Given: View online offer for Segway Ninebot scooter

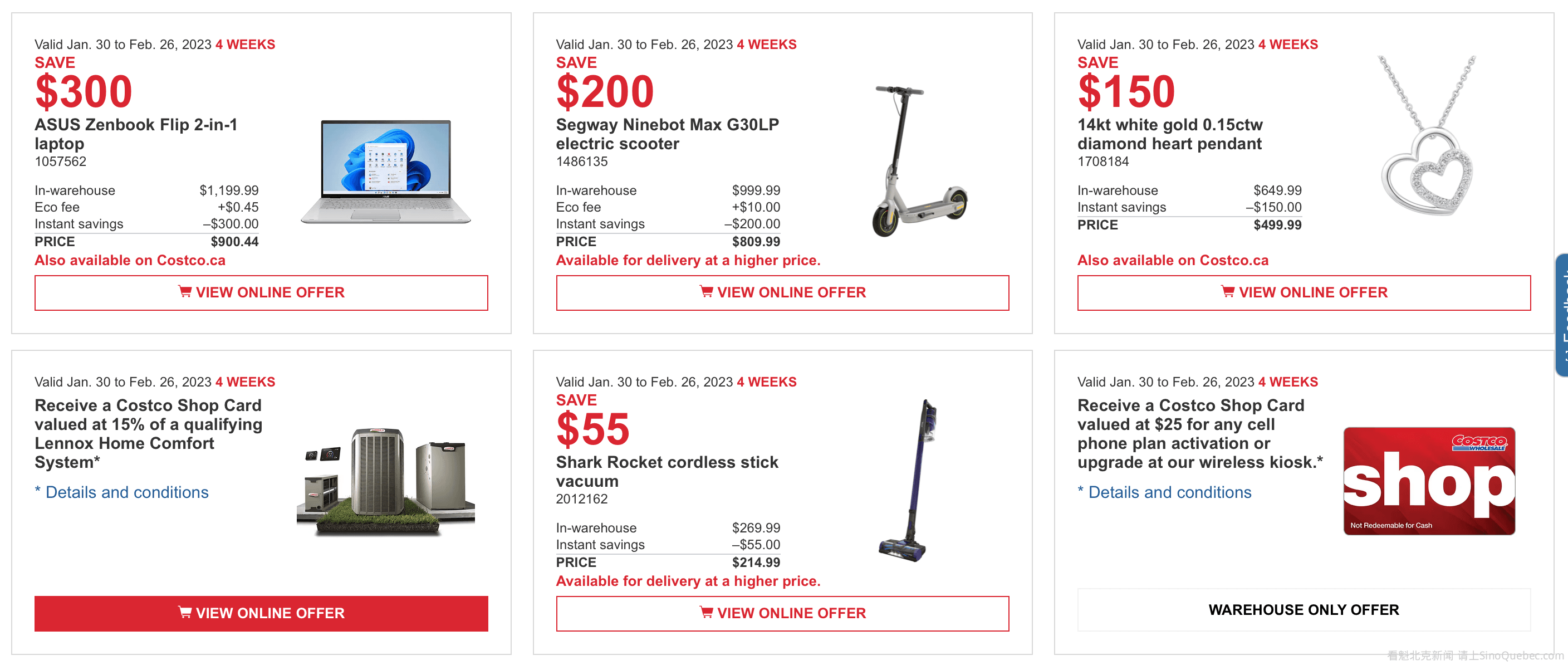Looking at the screenshot, I should coord(782,293).
